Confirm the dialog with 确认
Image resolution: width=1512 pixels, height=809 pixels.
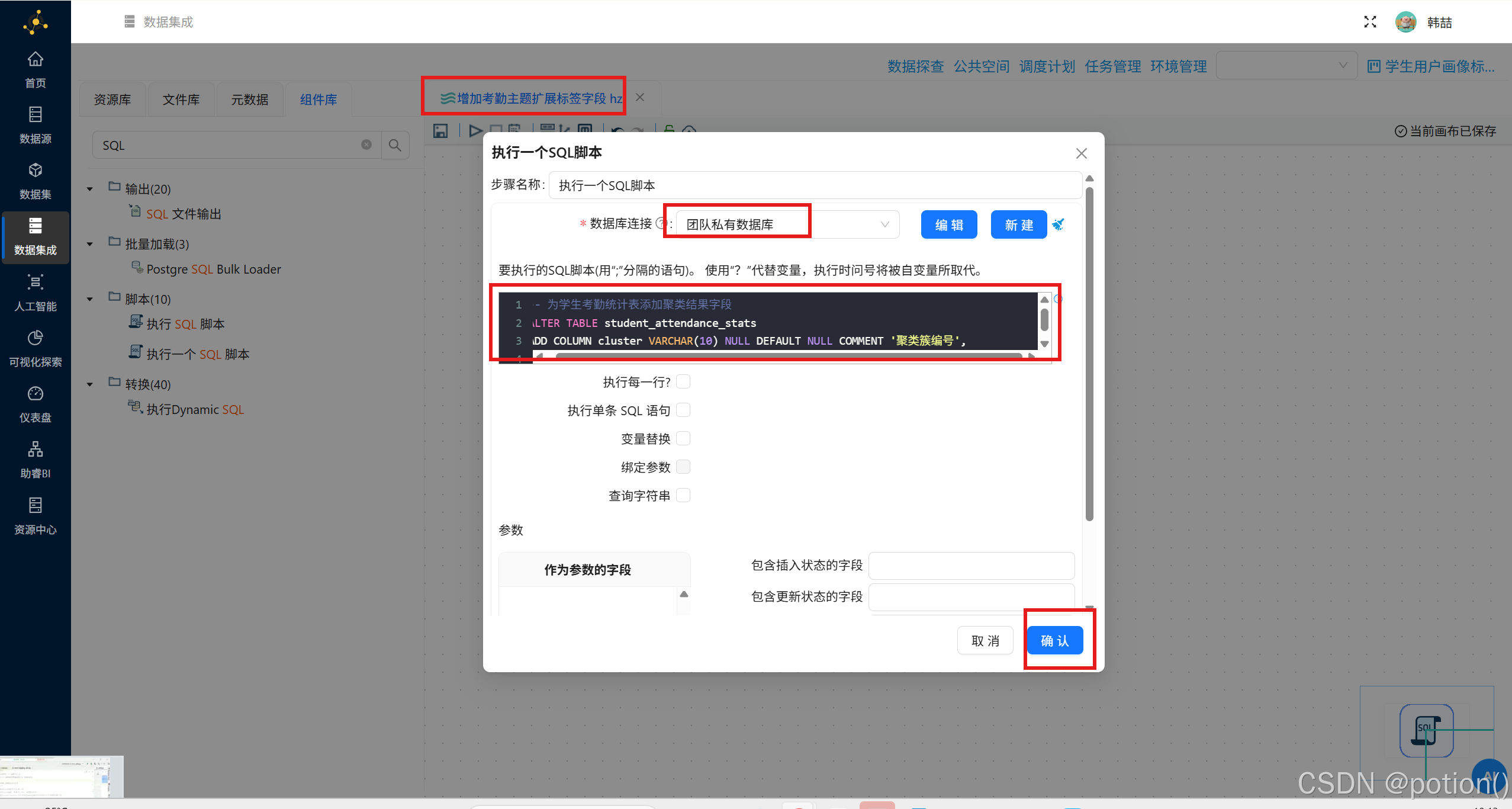(x=1055, y=640)
